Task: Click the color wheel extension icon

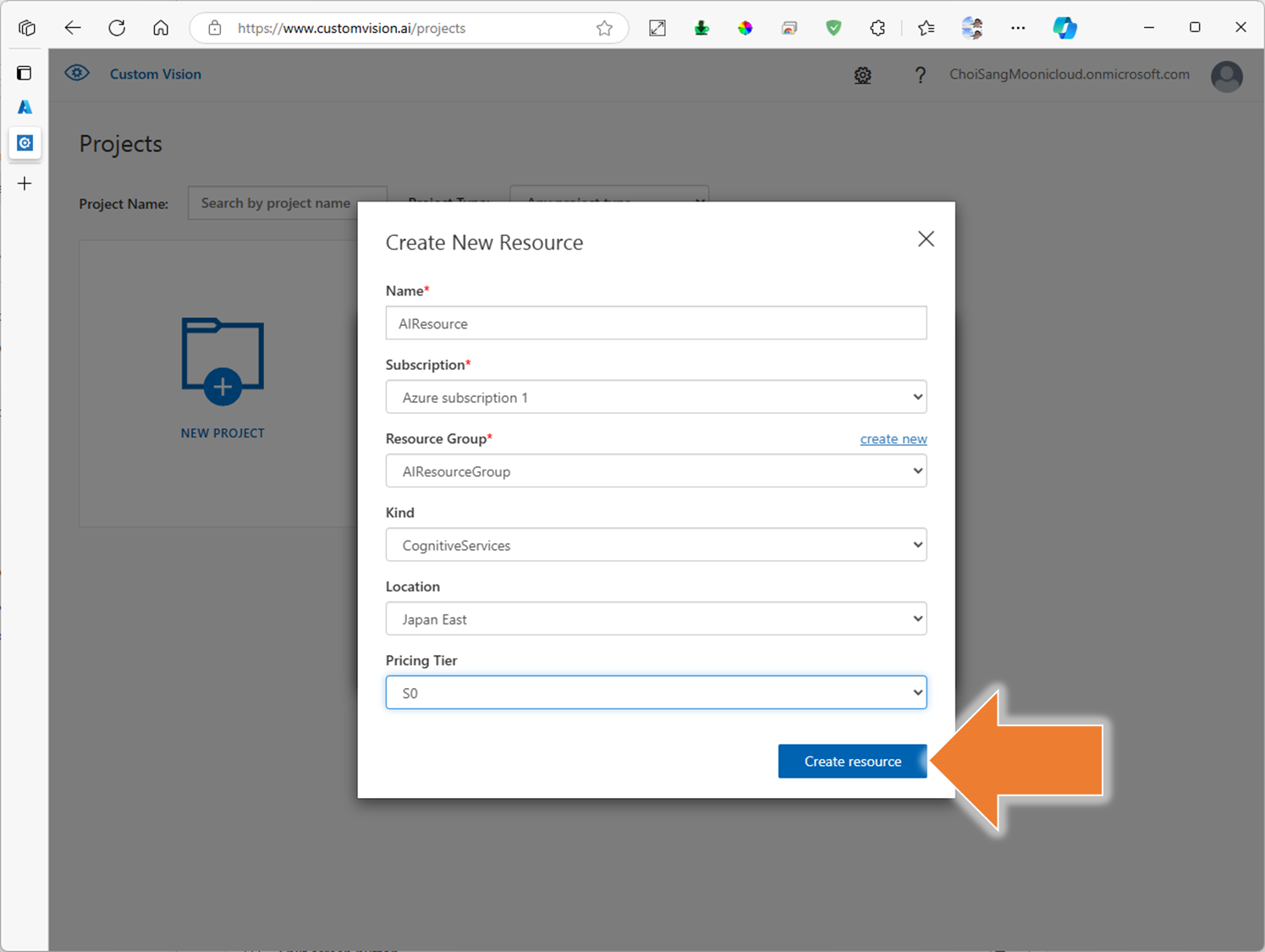Action: pos(745,28)
